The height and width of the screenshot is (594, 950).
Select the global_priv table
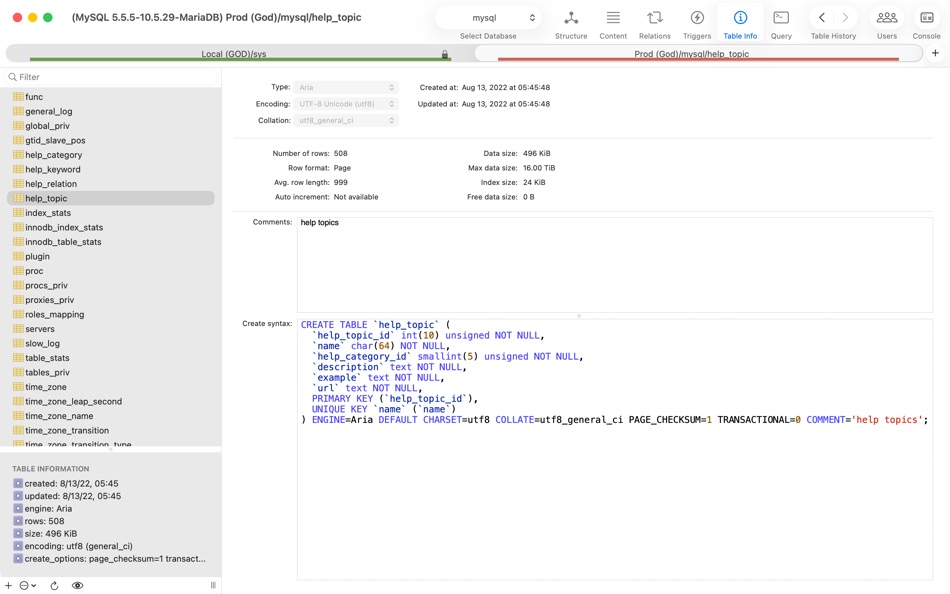[x=110, y=125]
